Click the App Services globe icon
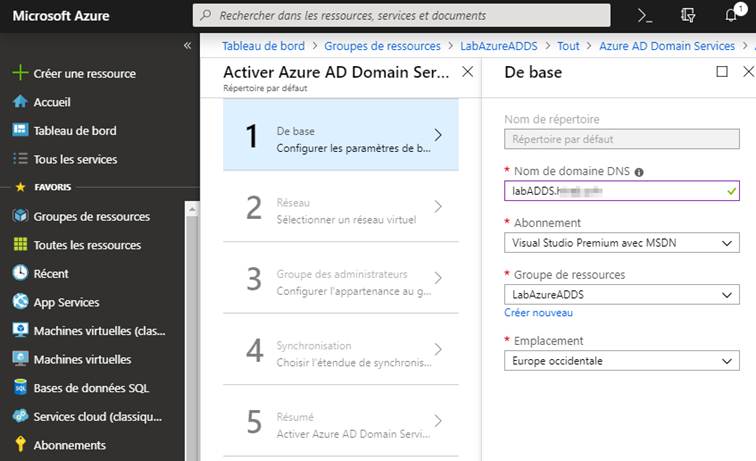 20,301
